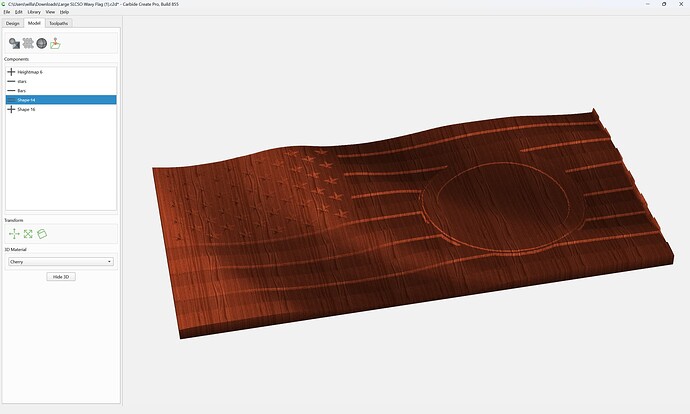
Task: Open the Library menu
Action: click(x=34, y=12)
